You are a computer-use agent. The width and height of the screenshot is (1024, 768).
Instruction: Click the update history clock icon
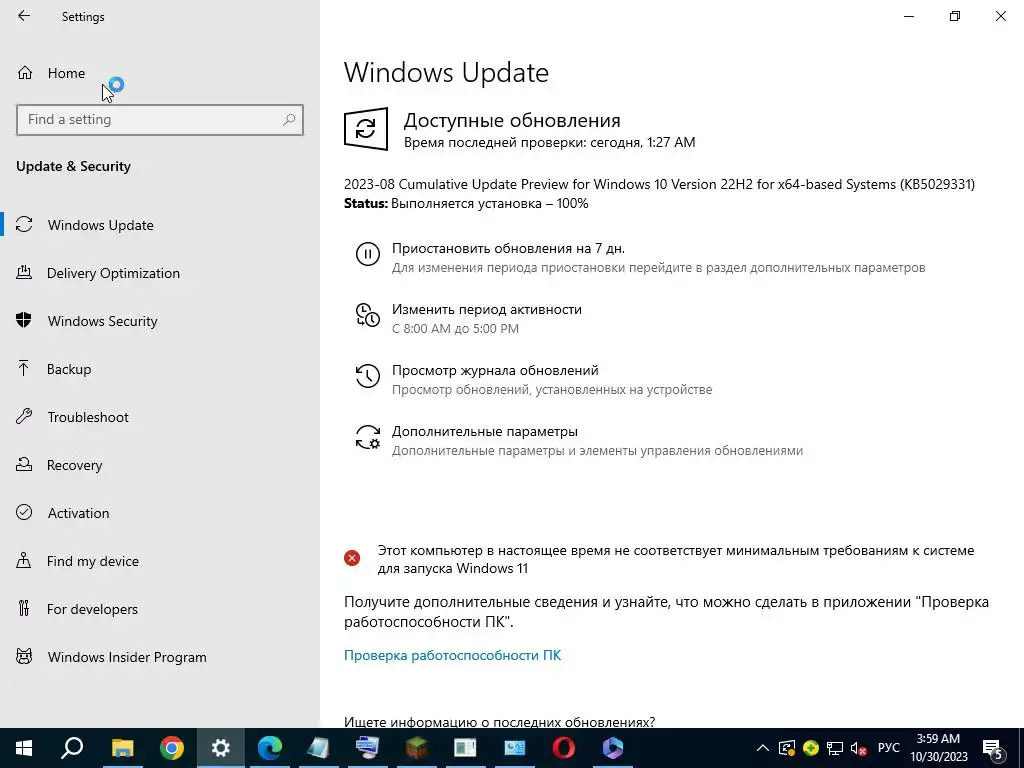pos(368,376)
